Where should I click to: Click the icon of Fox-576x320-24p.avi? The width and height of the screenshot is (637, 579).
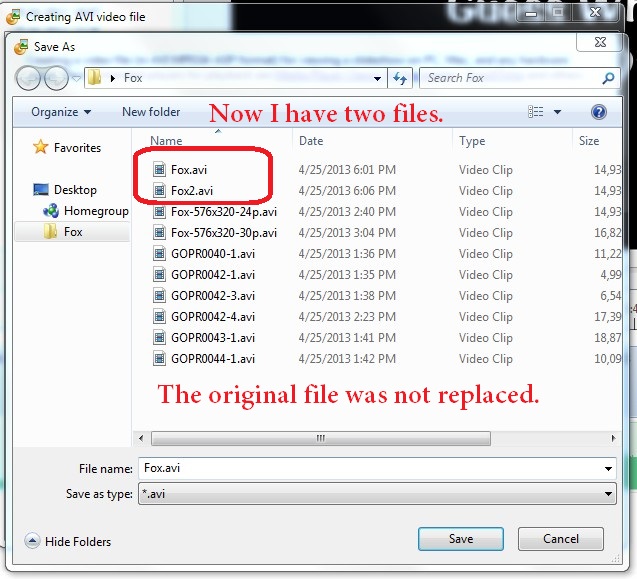pyautogui.click(x=159, y=211)
